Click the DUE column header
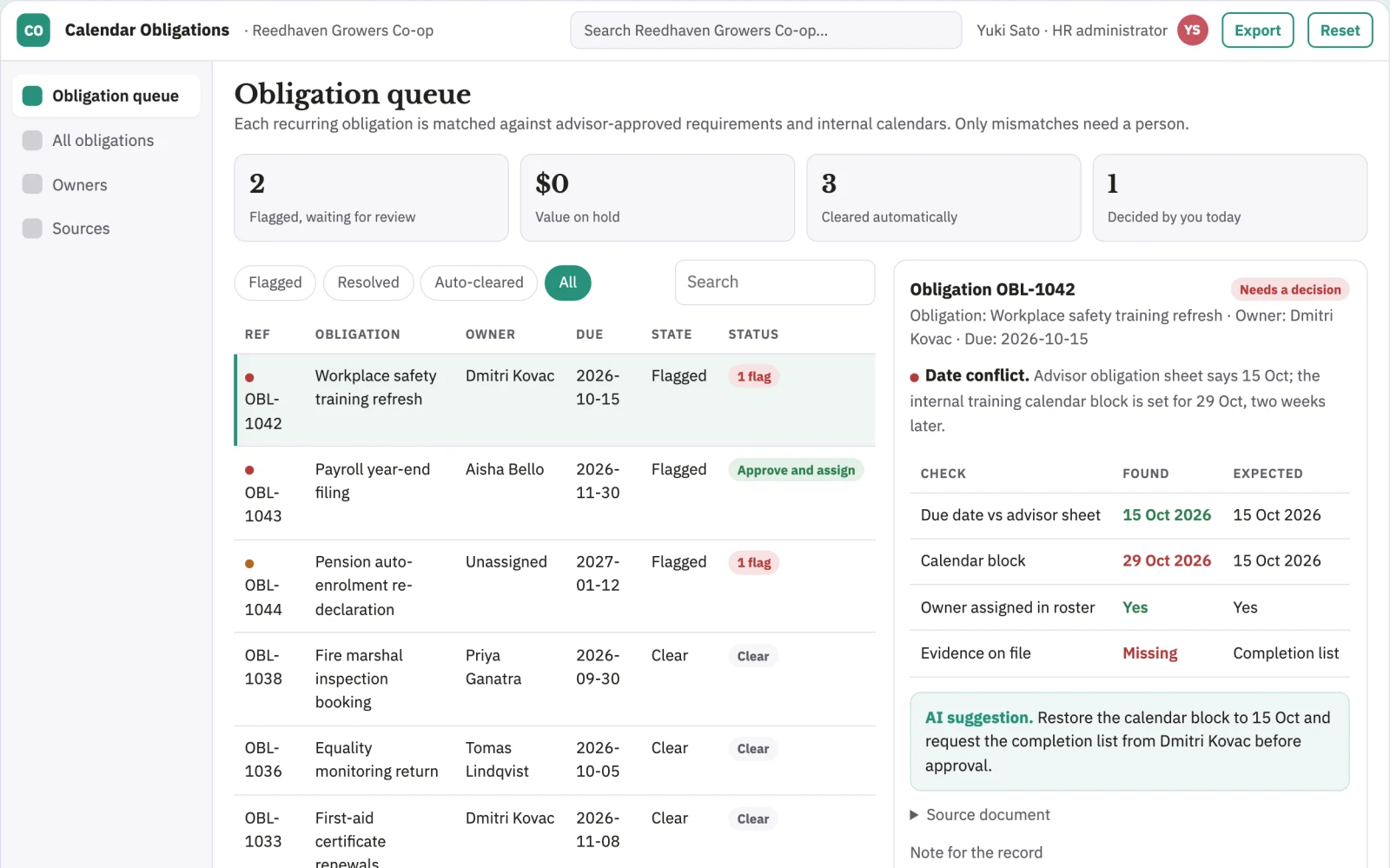The width and height of the screenshot is (1390, 868). (x=589, y=335)
